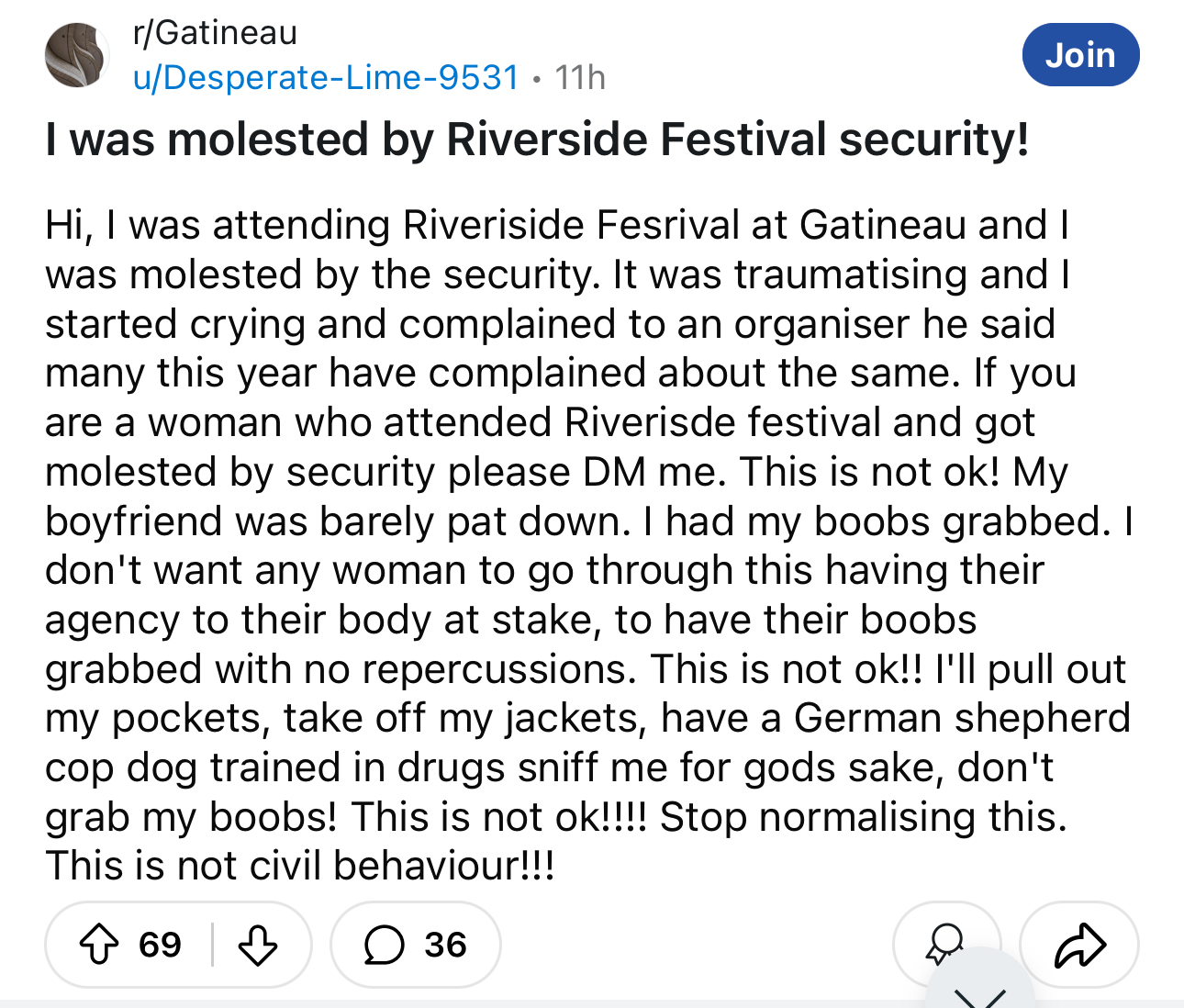Open the r/Gatineau community avatar
Image resolution: width=1184 pixels, height=1008 pixels.
tap(77, 55)
